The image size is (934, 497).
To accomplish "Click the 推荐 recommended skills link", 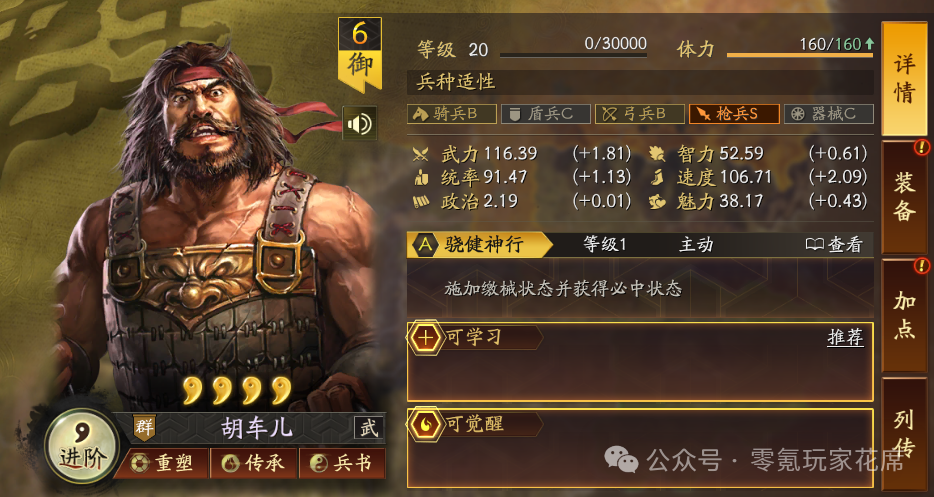I will [x=845, y=337].
